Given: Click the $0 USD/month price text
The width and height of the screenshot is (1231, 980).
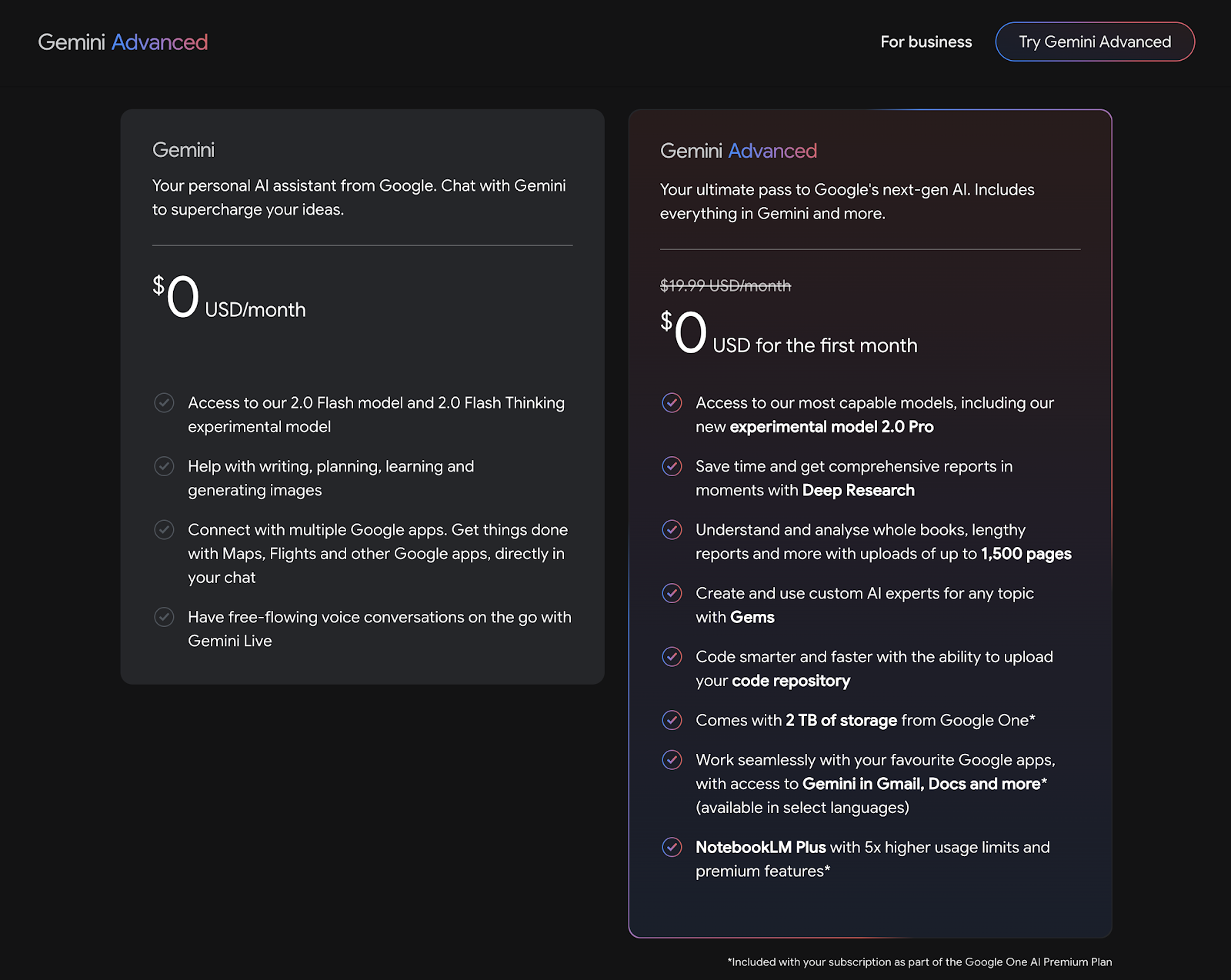Looking at the screenshot, I should coord(229,298).
